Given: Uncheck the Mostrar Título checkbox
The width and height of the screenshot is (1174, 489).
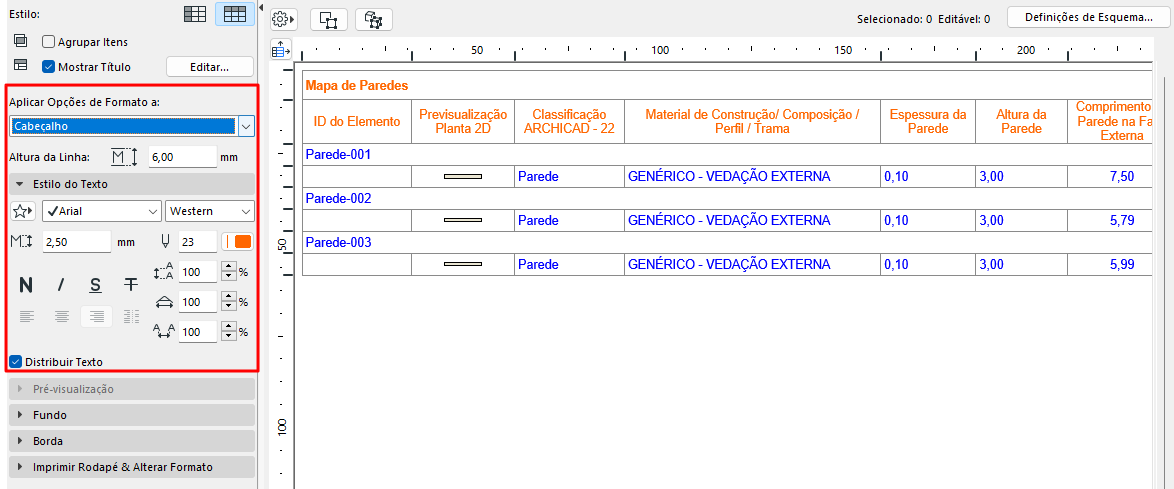Looking at the screenshot, I should 49,67.
